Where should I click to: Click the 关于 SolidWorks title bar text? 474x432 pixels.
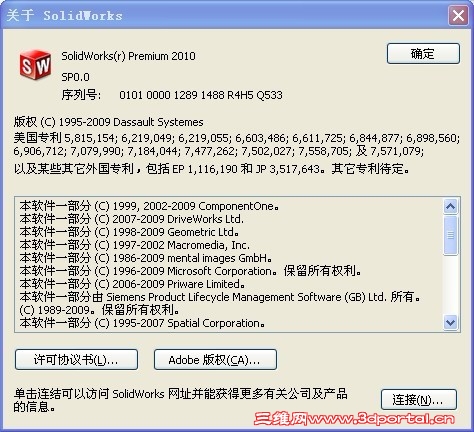pyautogui.click(x=64, y=16)
